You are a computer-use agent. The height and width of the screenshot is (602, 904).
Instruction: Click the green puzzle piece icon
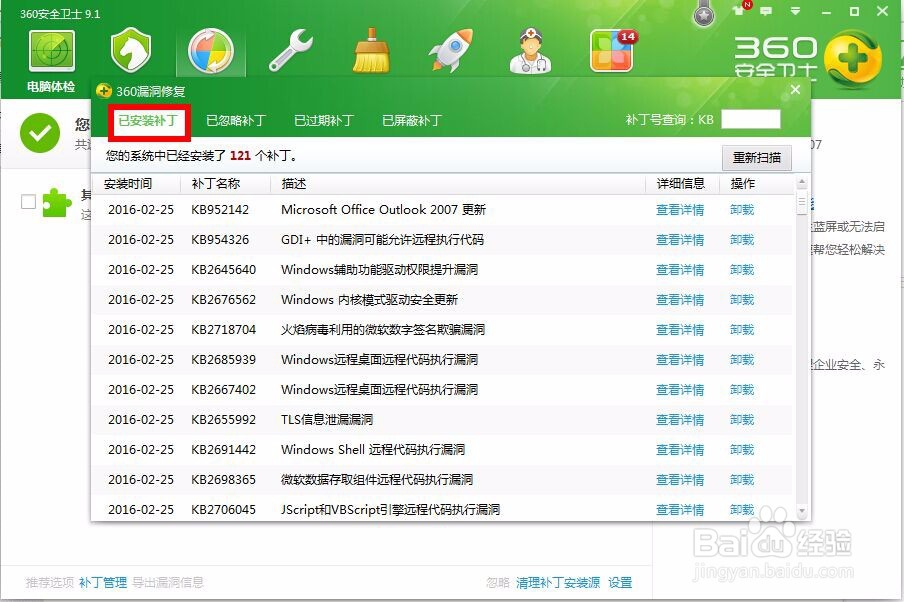click(56, 203)
